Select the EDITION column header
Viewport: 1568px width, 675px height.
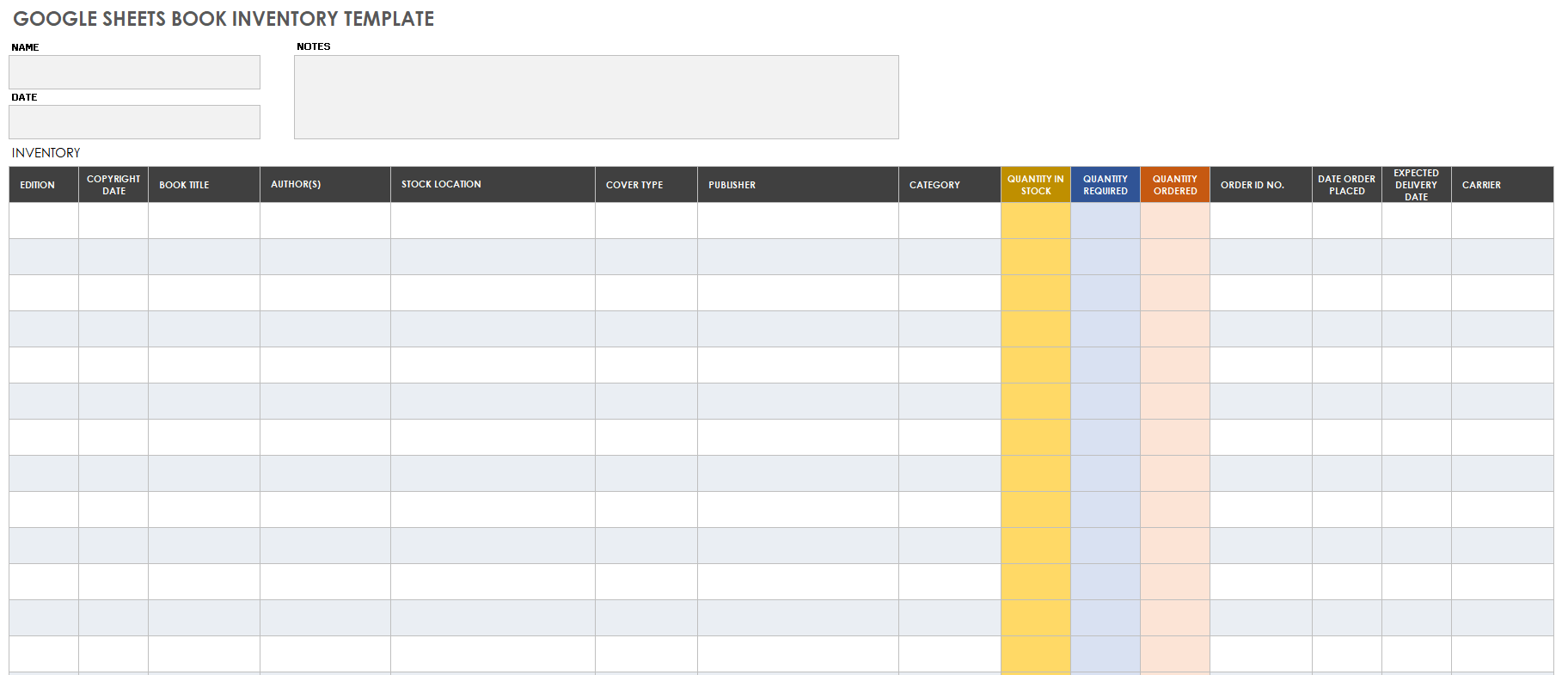click(44, 185)
